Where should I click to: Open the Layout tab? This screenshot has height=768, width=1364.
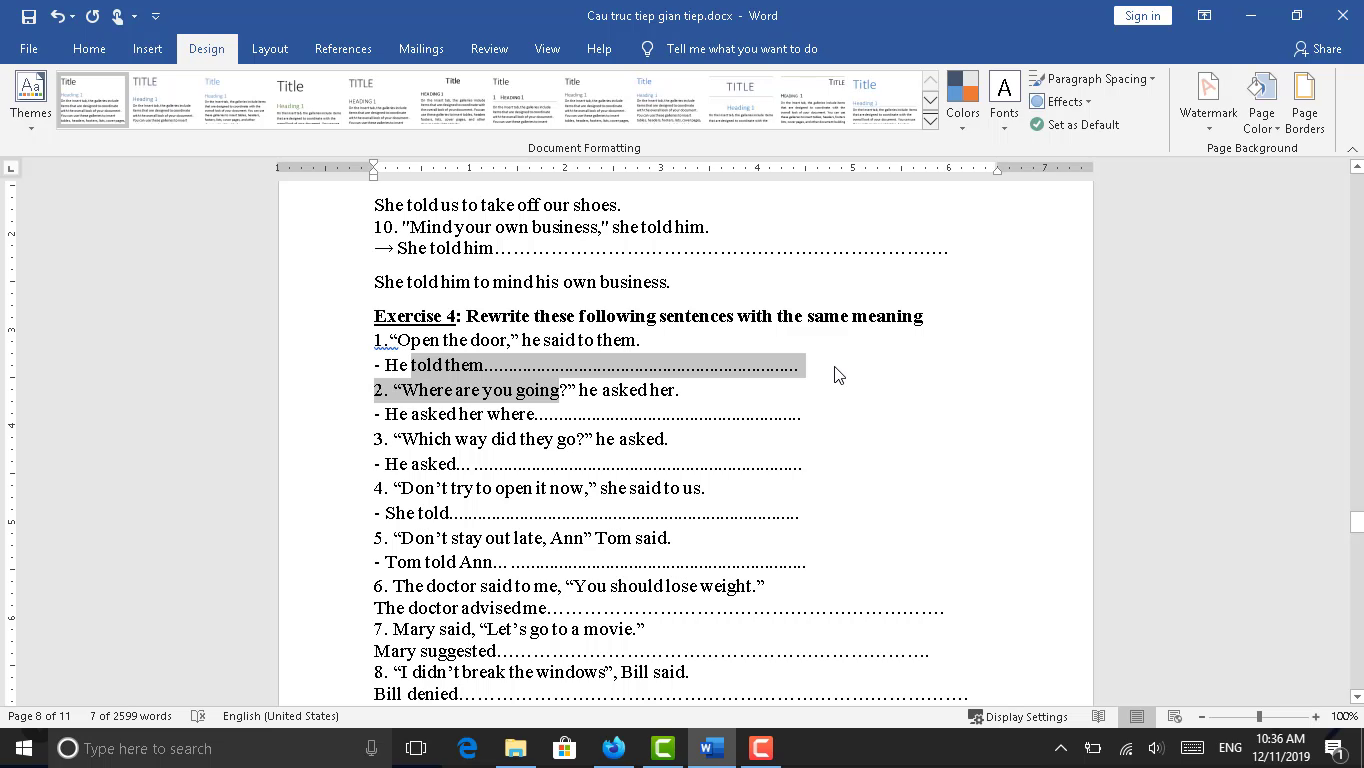coord(269,49)
